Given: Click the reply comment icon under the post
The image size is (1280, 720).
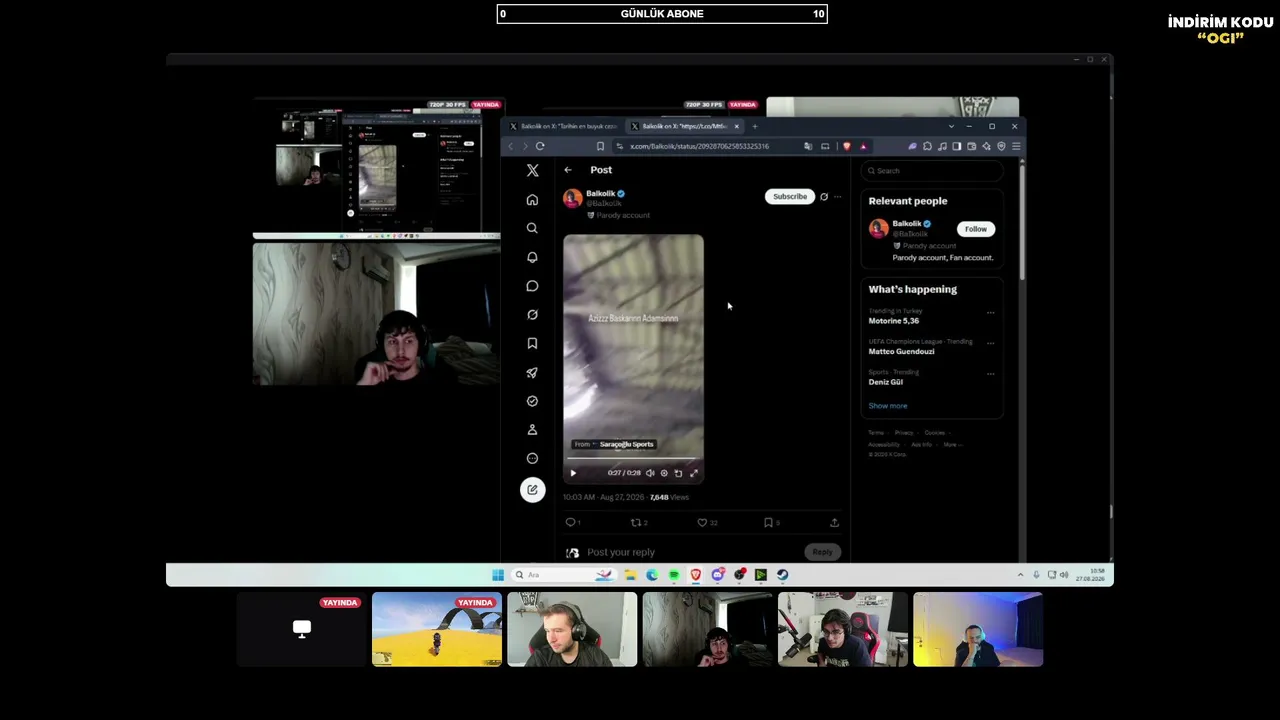Looking at the screenshot, I should [x=571, y=522].
